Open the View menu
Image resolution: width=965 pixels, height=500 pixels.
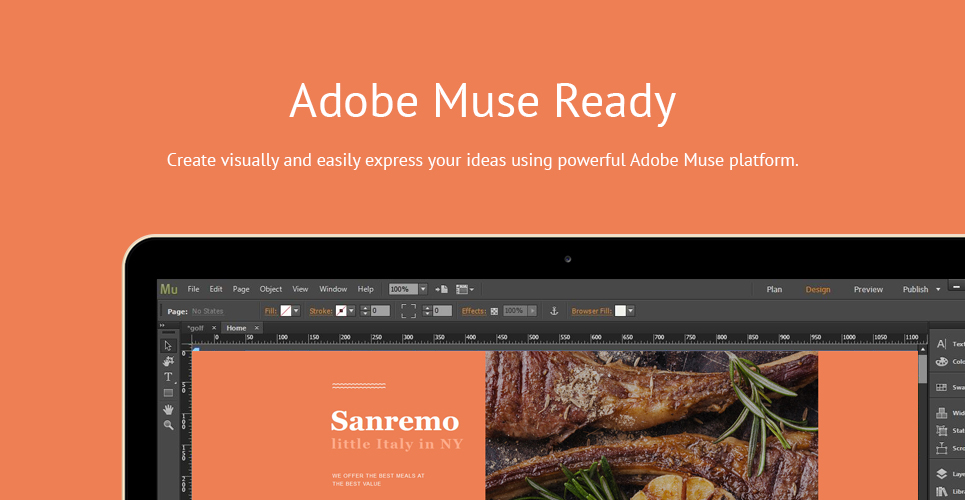click(x=300, y=289)
